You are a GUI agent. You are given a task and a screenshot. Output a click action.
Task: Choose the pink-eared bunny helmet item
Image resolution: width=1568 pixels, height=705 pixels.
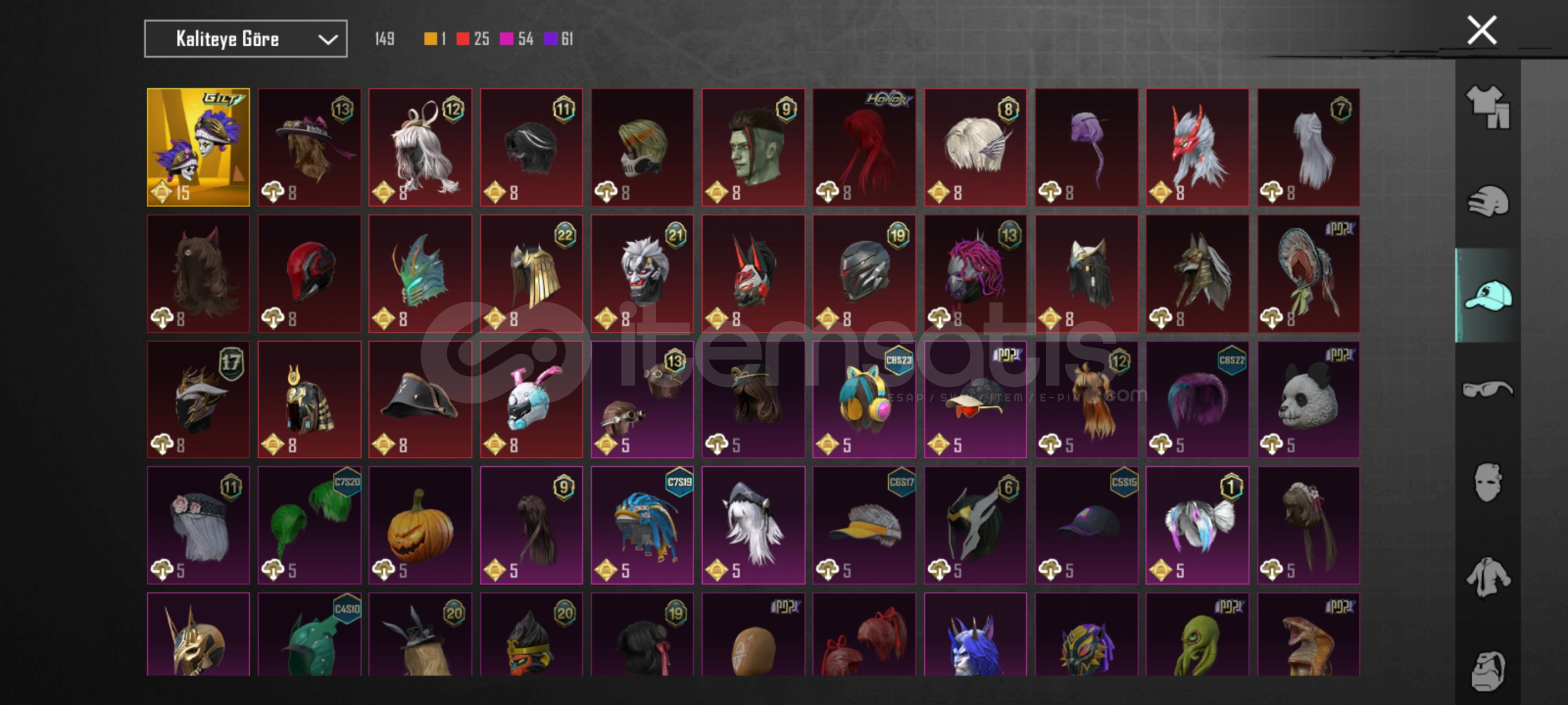[531, 399]
